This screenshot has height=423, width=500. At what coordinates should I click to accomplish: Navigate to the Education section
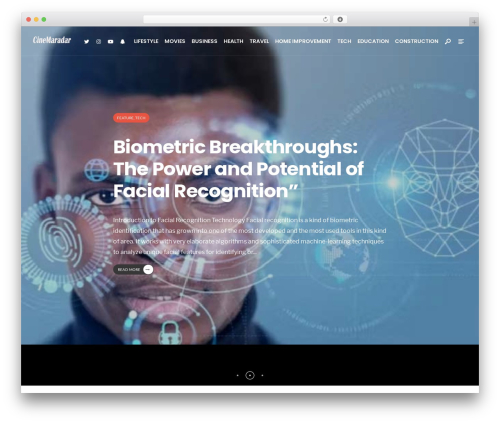pyautogui.click(x=373, y=41)
